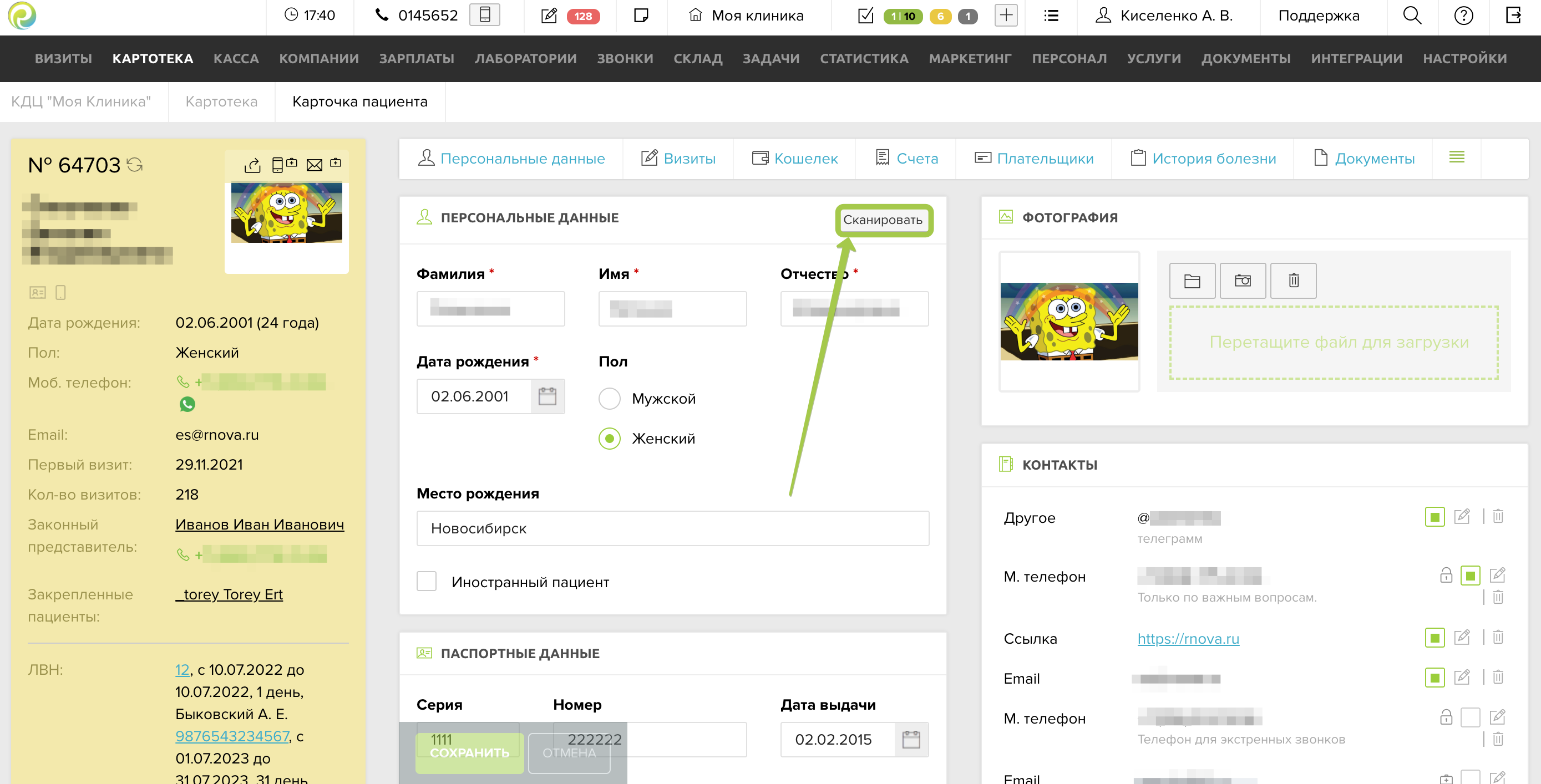Switch to the История болезни tab
The height and width of the screenshot is (784, 1541).
click(1203, 159)
